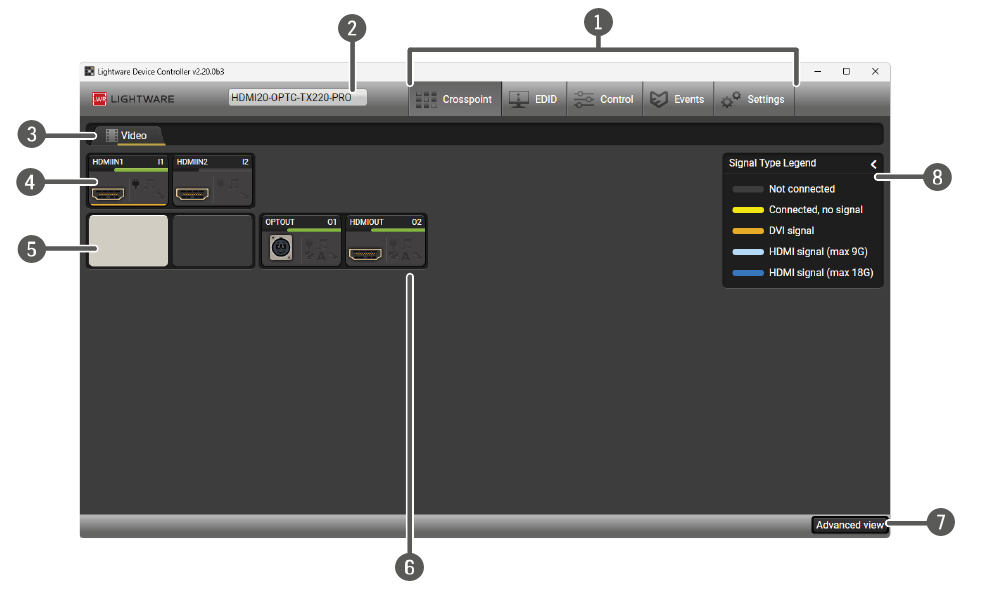Toggle the highlighted crosspoint connection square
The height and width of the screenshot is (597, 983).
click(x=128, y=241)
